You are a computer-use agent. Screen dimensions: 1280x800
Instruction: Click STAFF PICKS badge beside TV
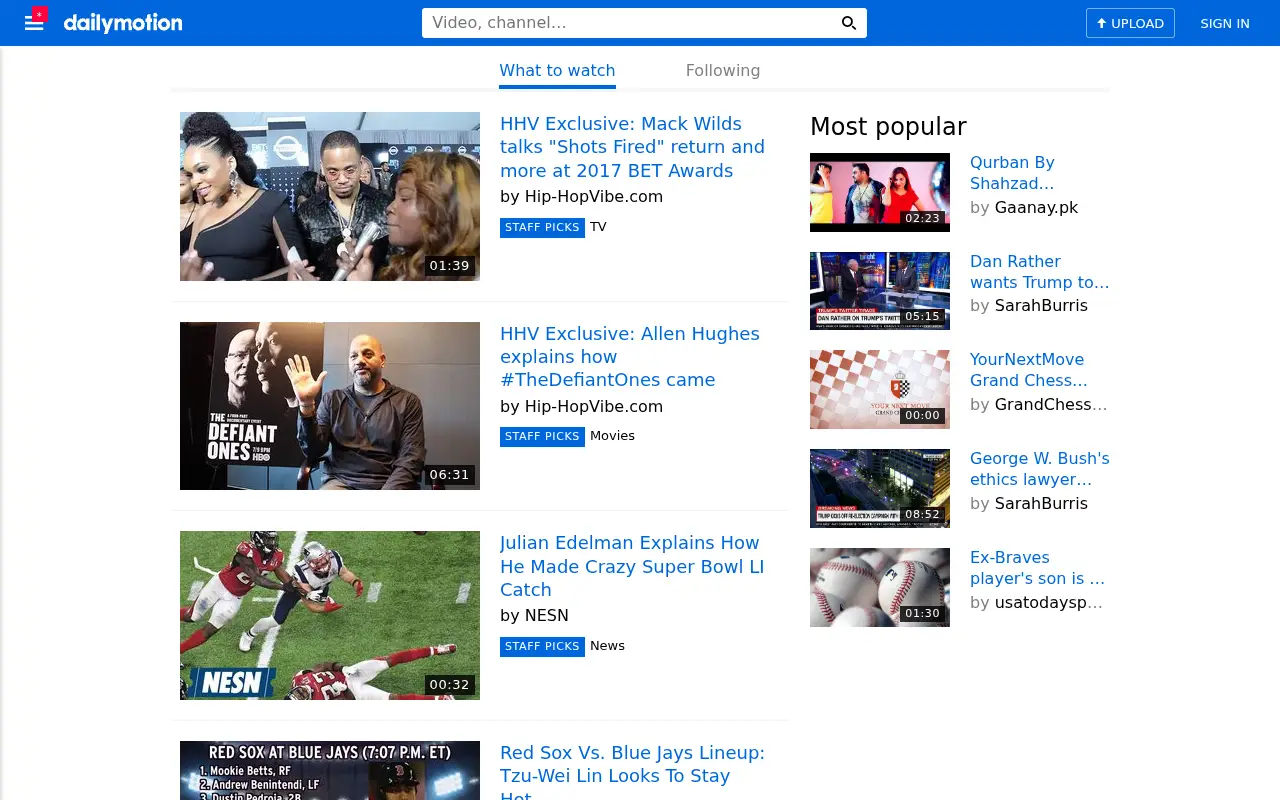pyautogui.click(x=542, y=228)
